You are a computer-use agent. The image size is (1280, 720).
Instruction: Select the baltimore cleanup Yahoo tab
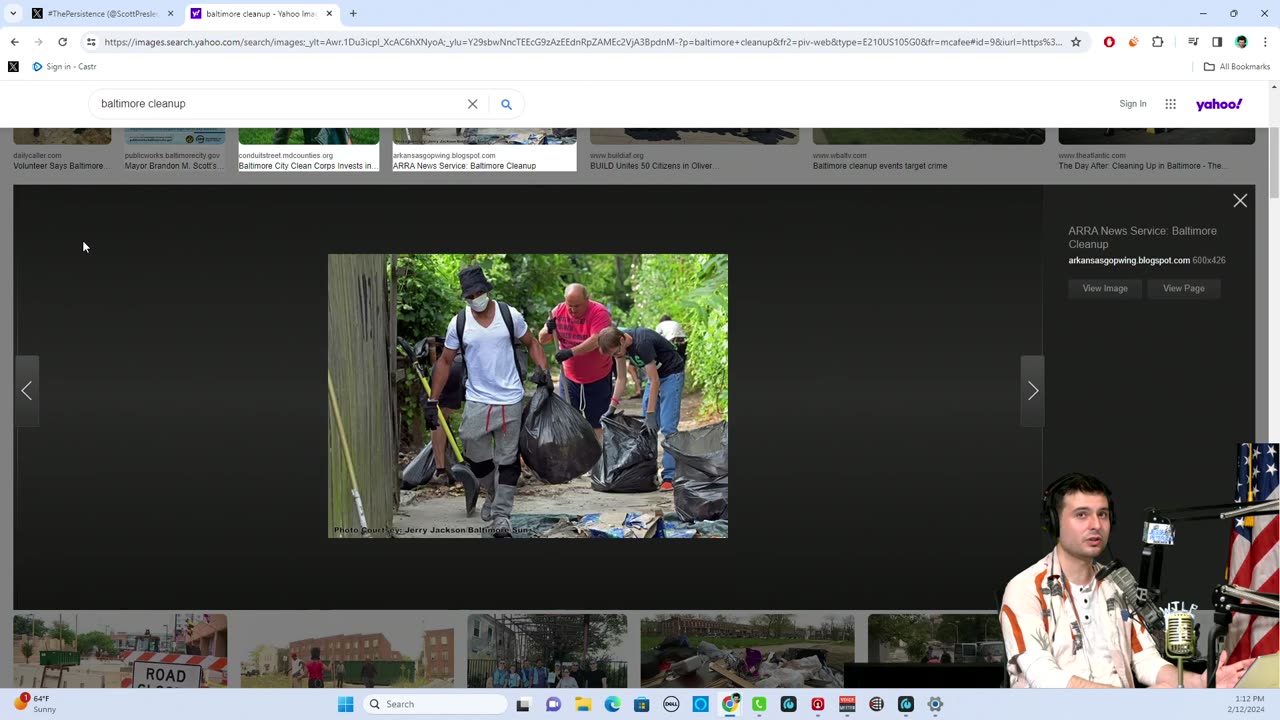tap(260, 14)
